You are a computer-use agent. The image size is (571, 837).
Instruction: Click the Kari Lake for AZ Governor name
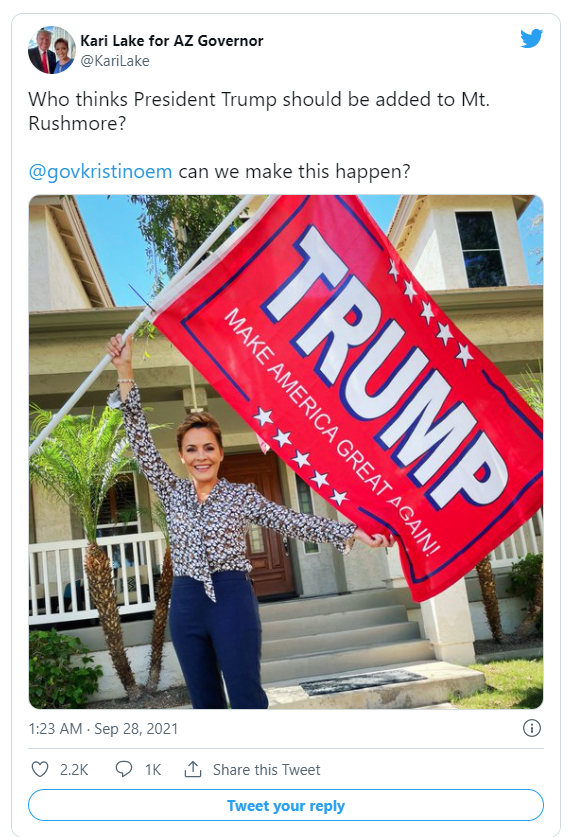coord(172,41)
